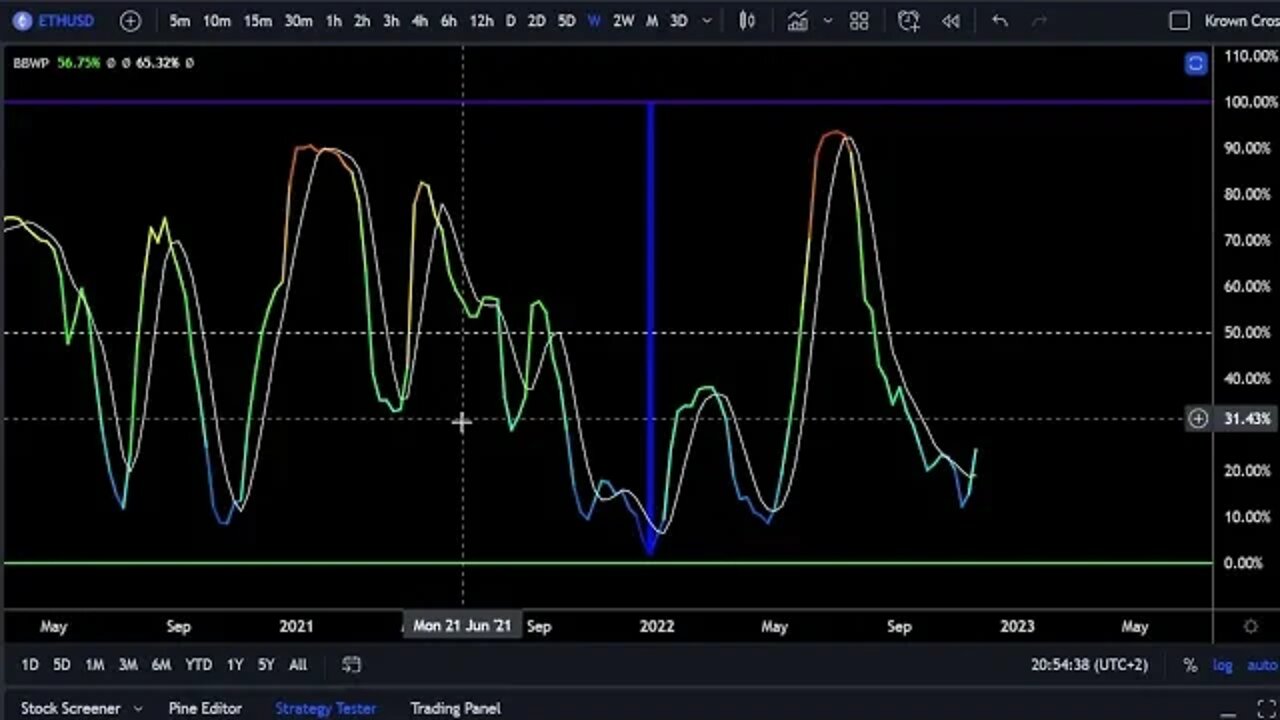Start bar replay mode
Viewport: 1280px width, 720px height.
click(951, 20)
